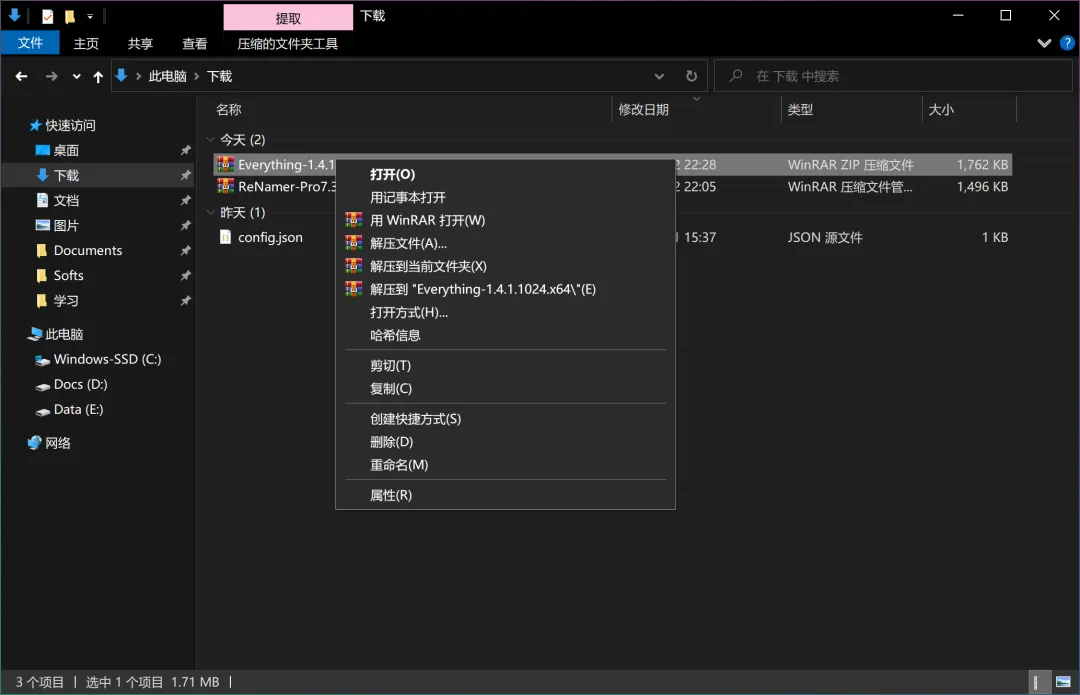The width and height of the screenshot is (1080, 695).
Task: Choose 重命名(M) from context menu
Action: 506,465
